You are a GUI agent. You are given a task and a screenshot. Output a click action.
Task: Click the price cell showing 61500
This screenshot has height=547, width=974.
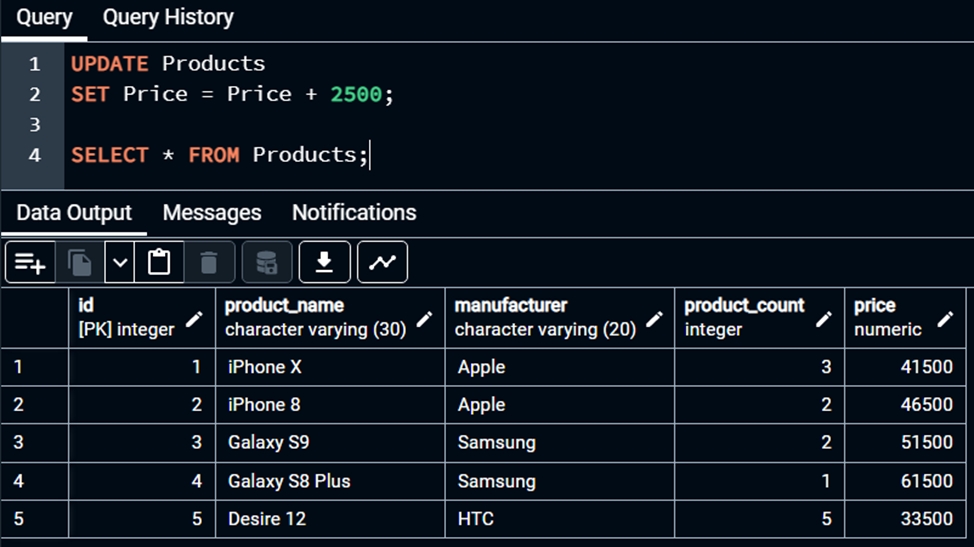coord(908,481)
